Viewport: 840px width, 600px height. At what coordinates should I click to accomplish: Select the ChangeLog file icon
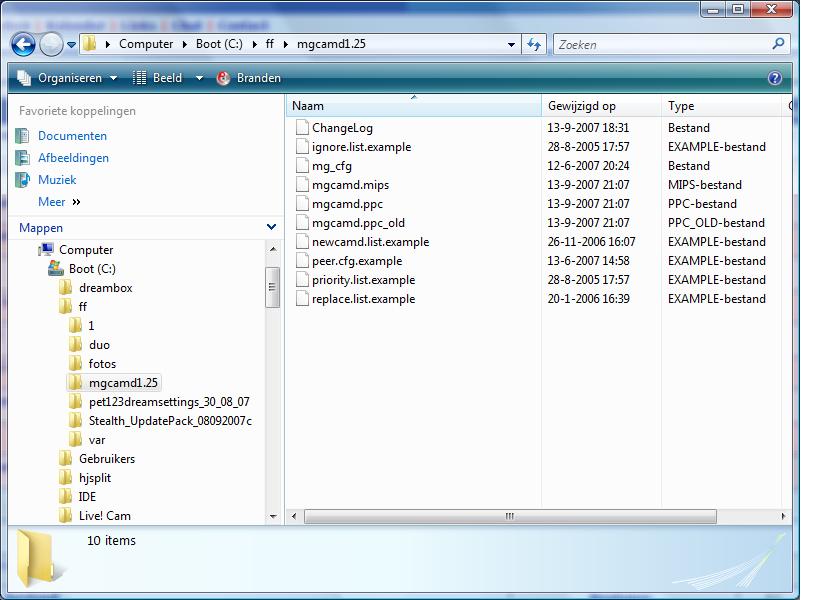[x=303, y=128]
